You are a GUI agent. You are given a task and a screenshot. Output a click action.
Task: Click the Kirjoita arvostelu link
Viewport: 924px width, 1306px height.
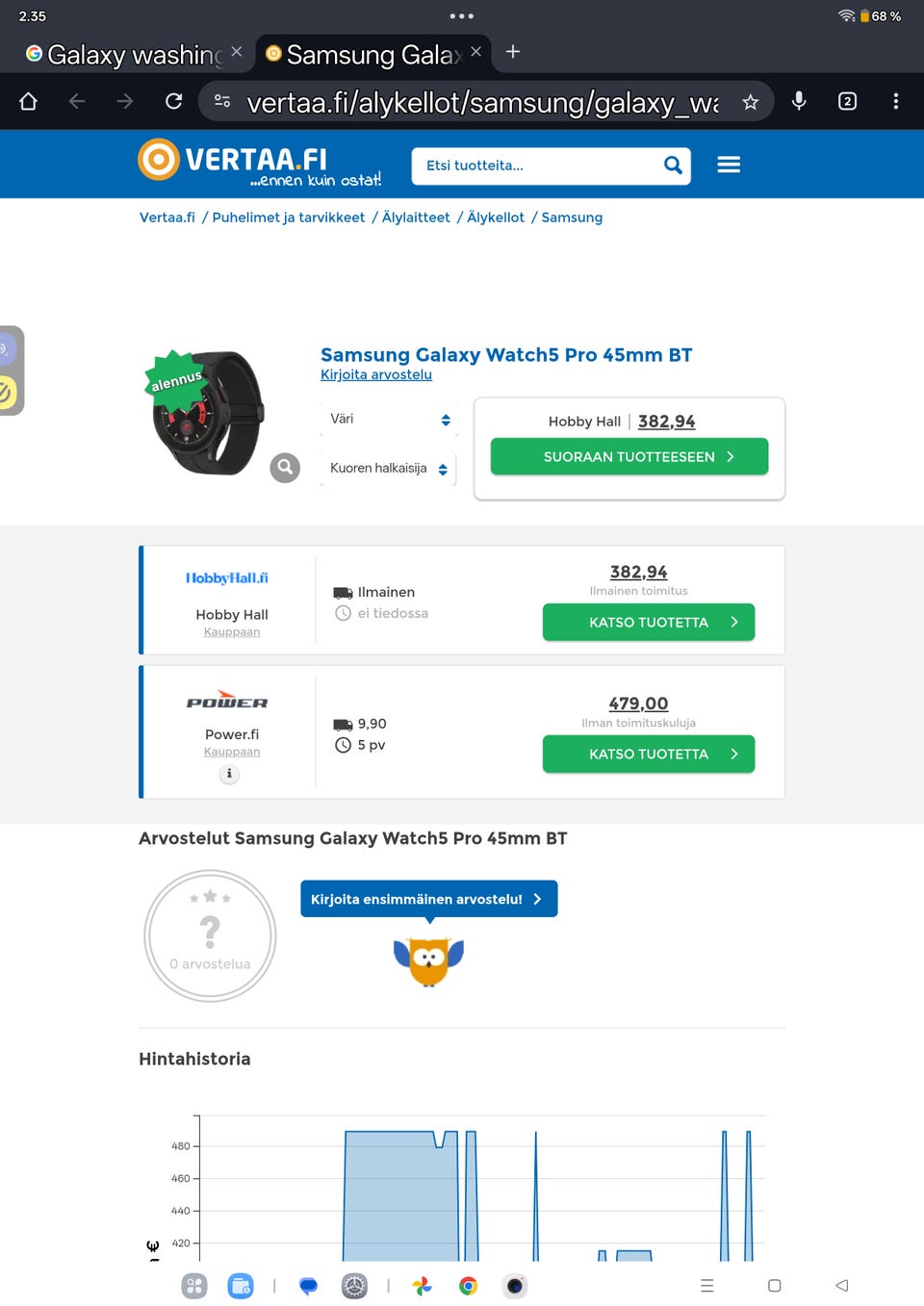tap(376, 374)
